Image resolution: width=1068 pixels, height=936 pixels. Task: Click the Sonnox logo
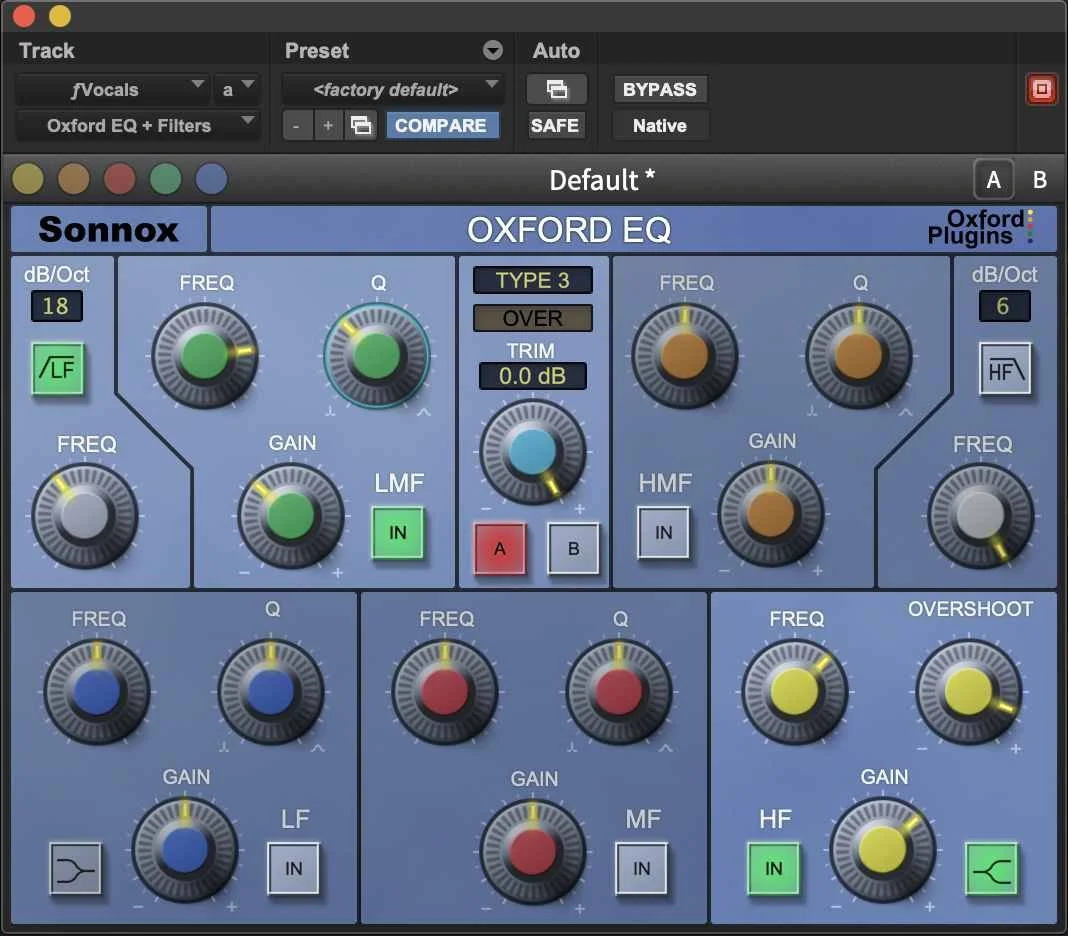(x=109, y=230)
